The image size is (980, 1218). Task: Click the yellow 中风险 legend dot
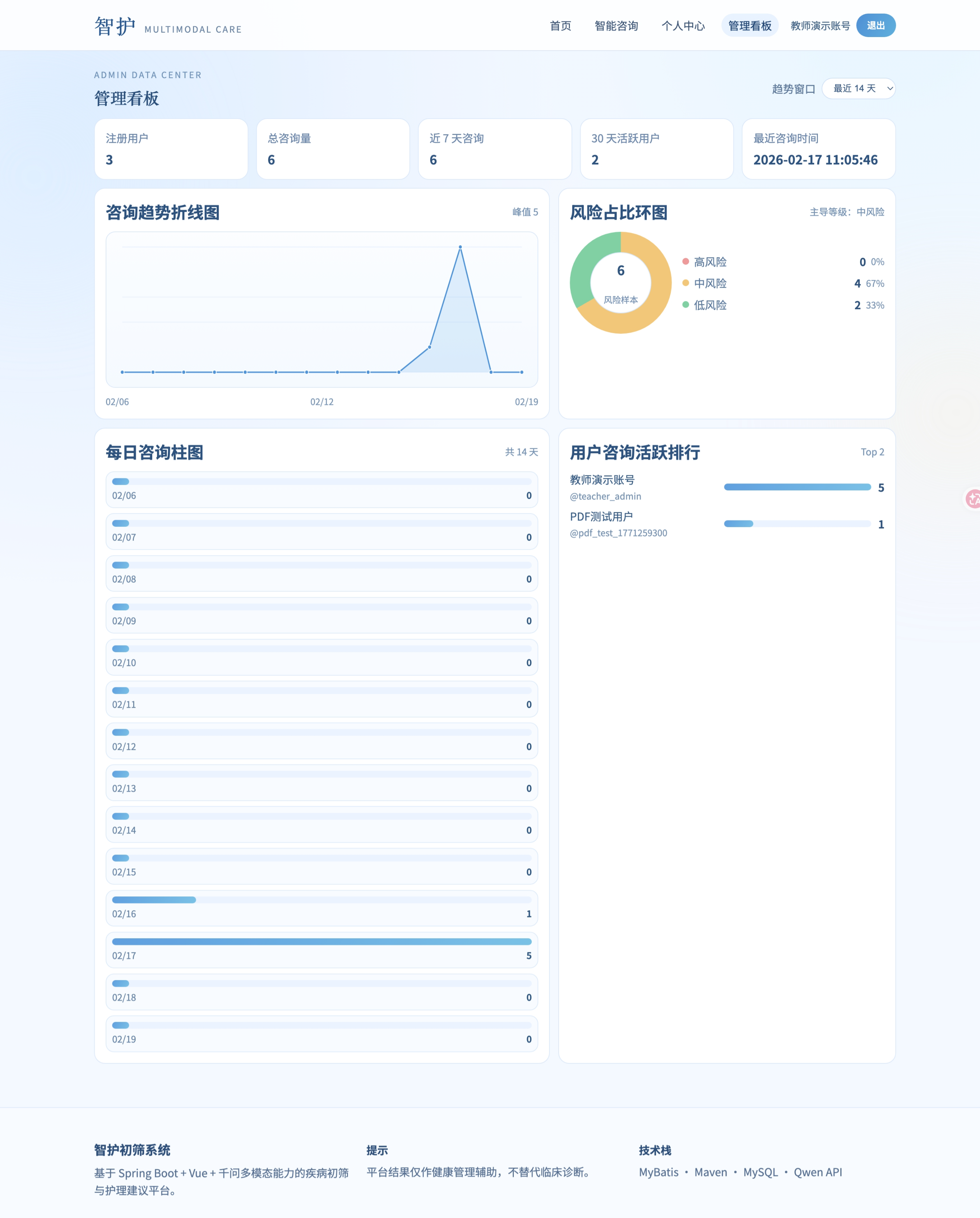pos(685,283)
